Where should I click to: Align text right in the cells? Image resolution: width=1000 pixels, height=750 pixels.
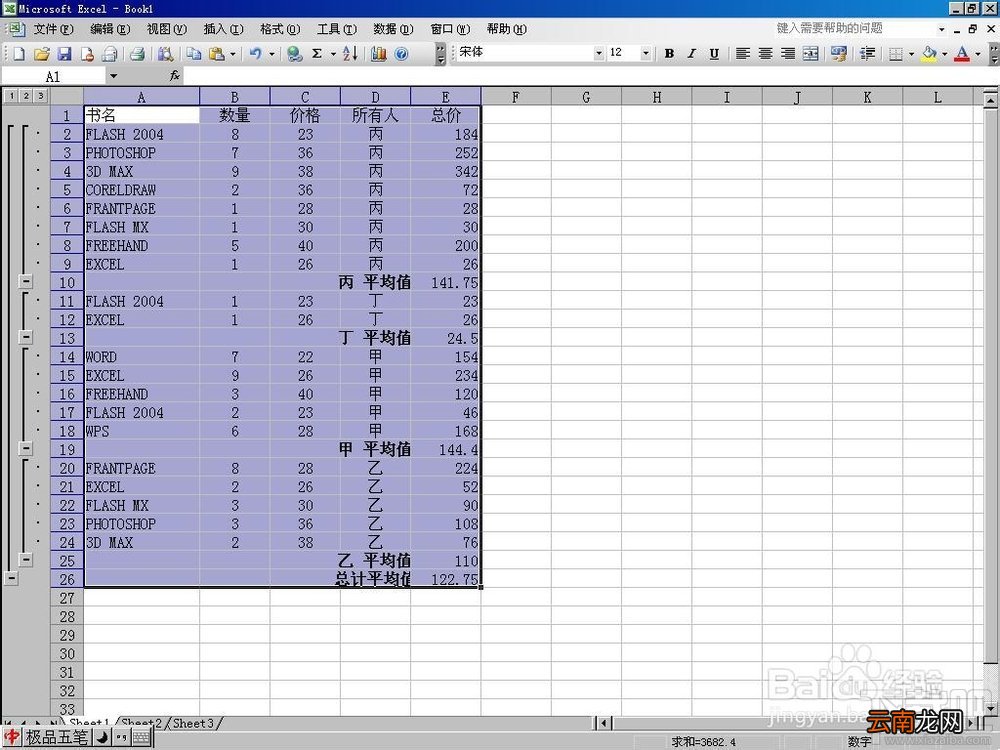[788, 54]
